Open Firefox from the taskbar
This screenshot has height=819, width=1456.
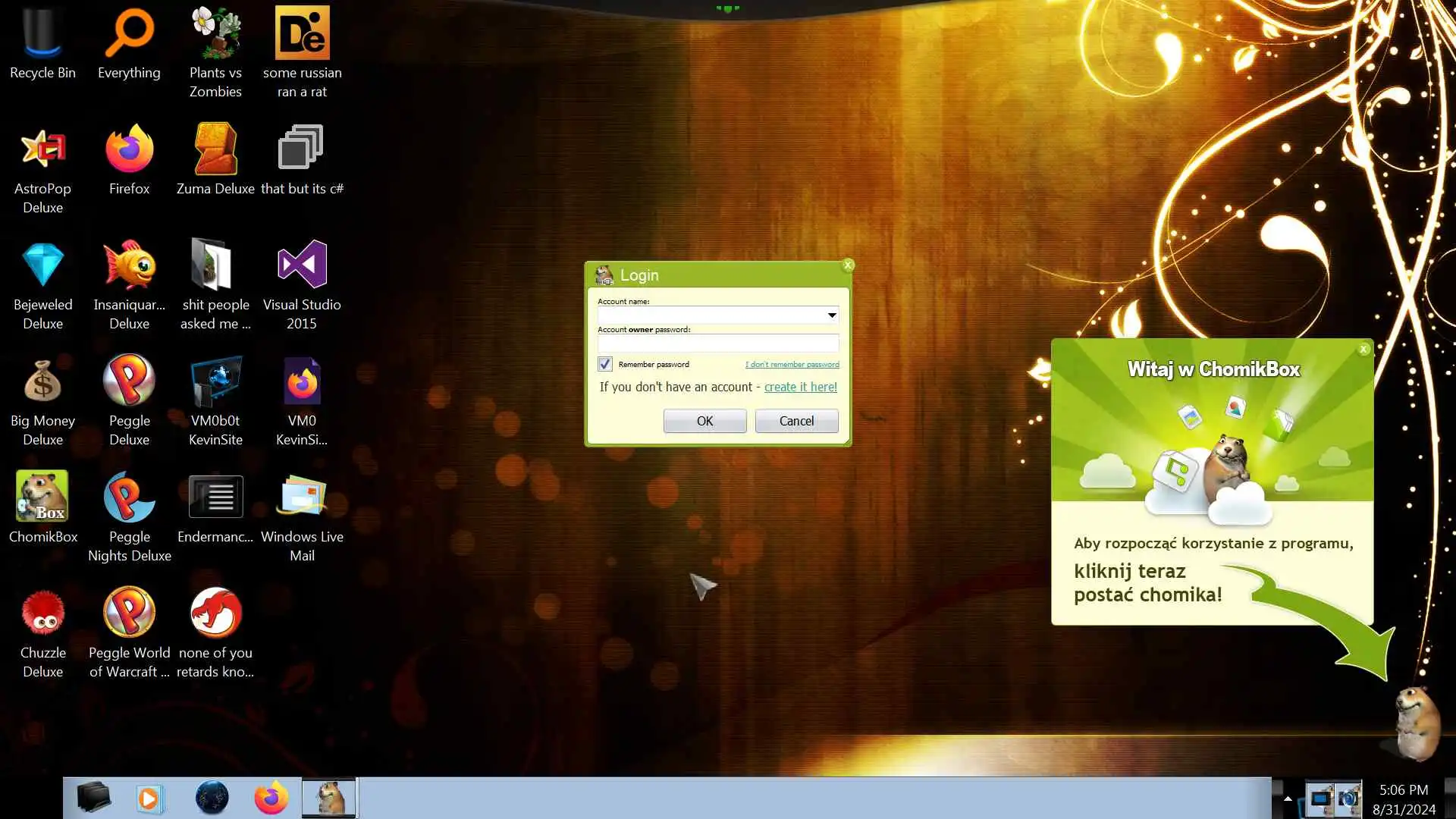click(x=271, y=798)
